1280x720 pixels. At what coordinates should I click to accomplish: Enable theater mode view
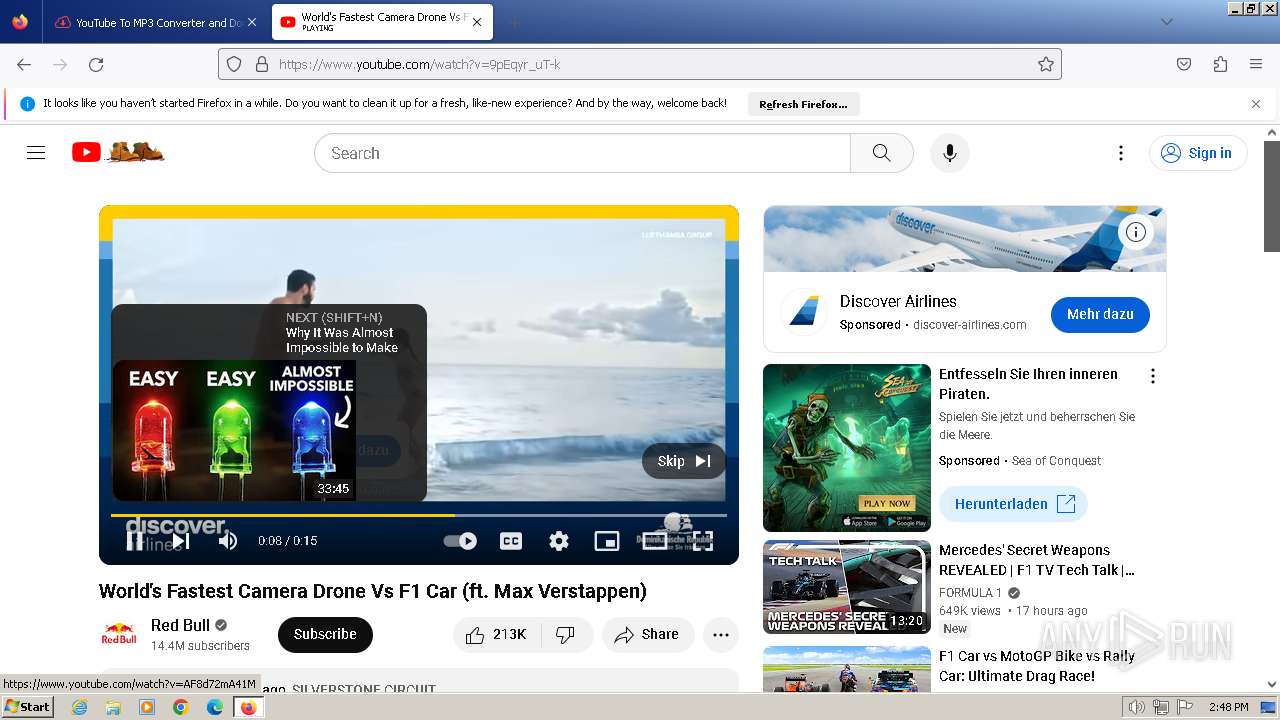pos(655,541)
